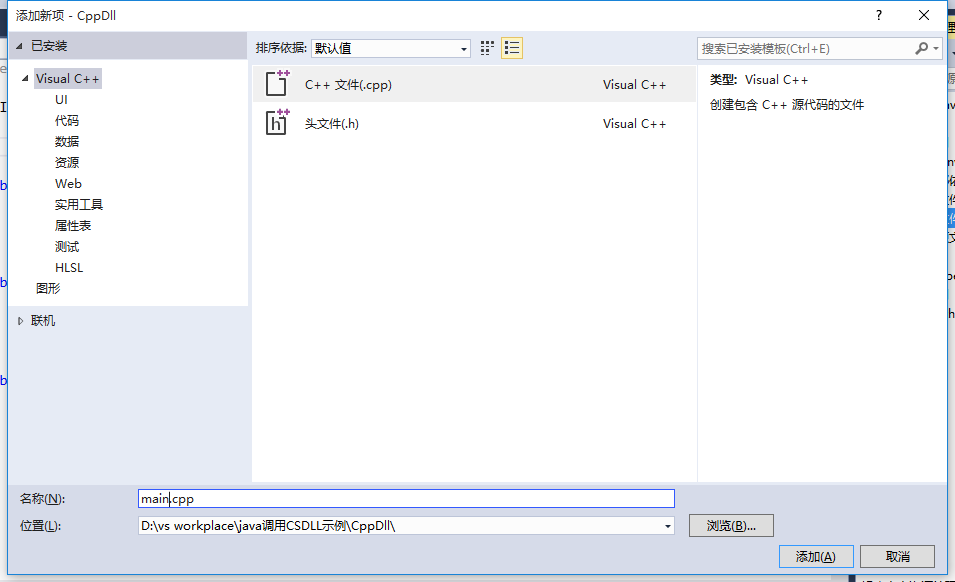This screenshot has width=955, height=582.
Task: Select the 实用工具 category
Action: coord(79,205)
